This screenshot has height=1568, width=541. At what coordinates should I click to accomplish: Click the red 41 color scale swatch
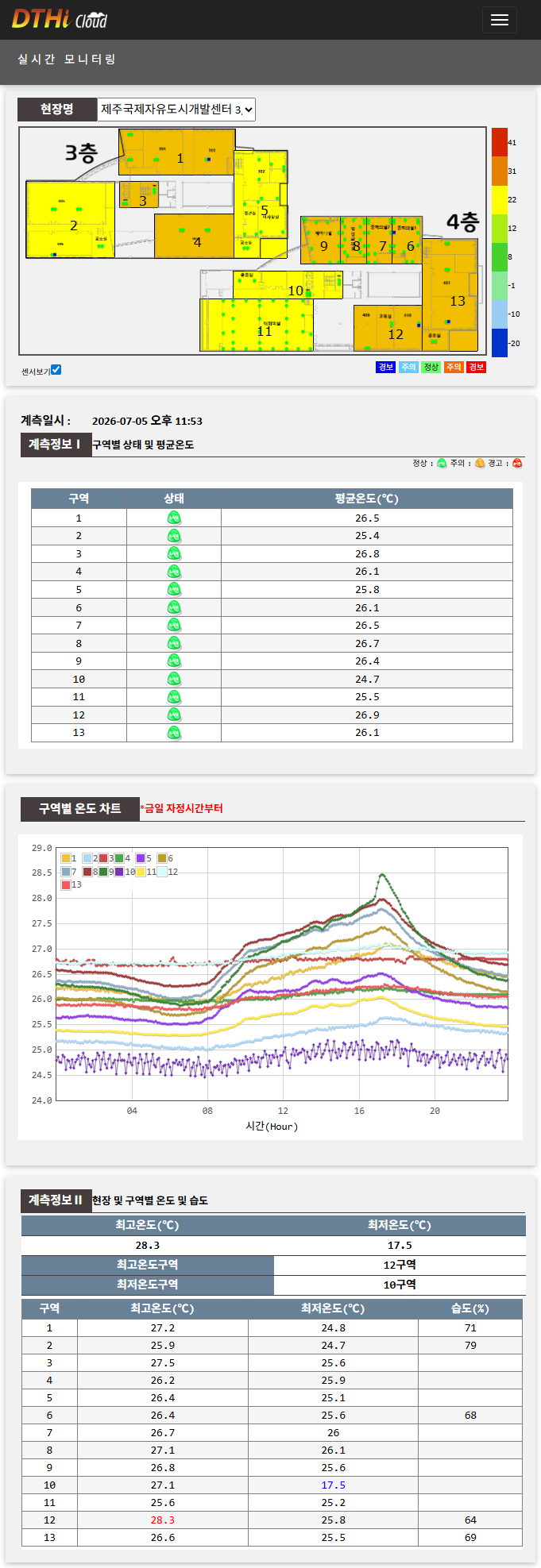pyautogui.click(x=499, y=142)
